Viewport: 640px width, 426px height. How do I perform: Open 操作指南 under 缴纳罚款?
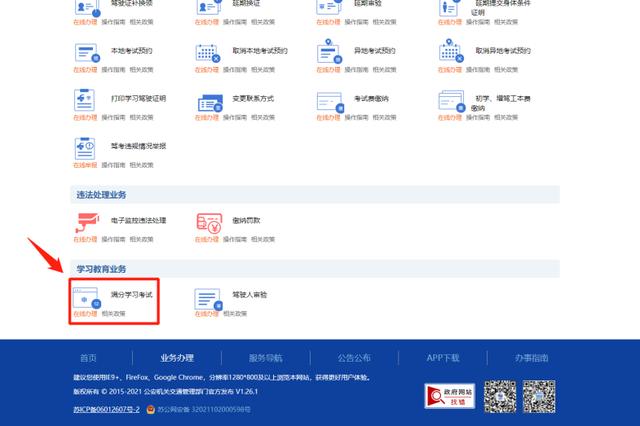[x=235, y=240]
